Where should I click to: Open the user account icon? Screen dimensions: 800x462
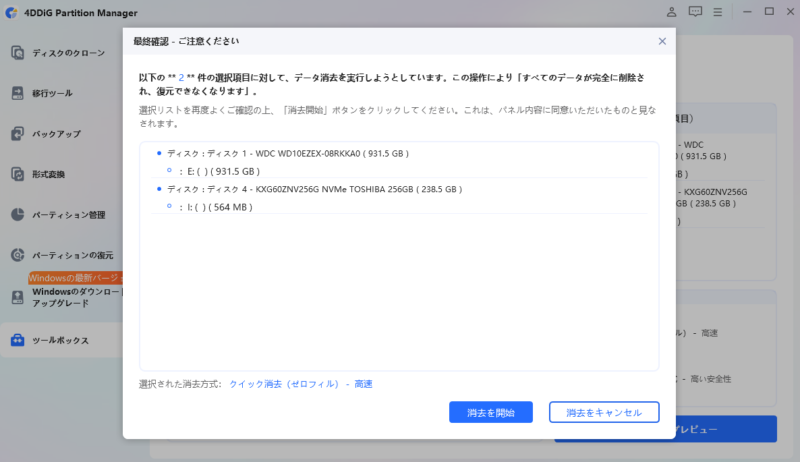pos(670,12)
